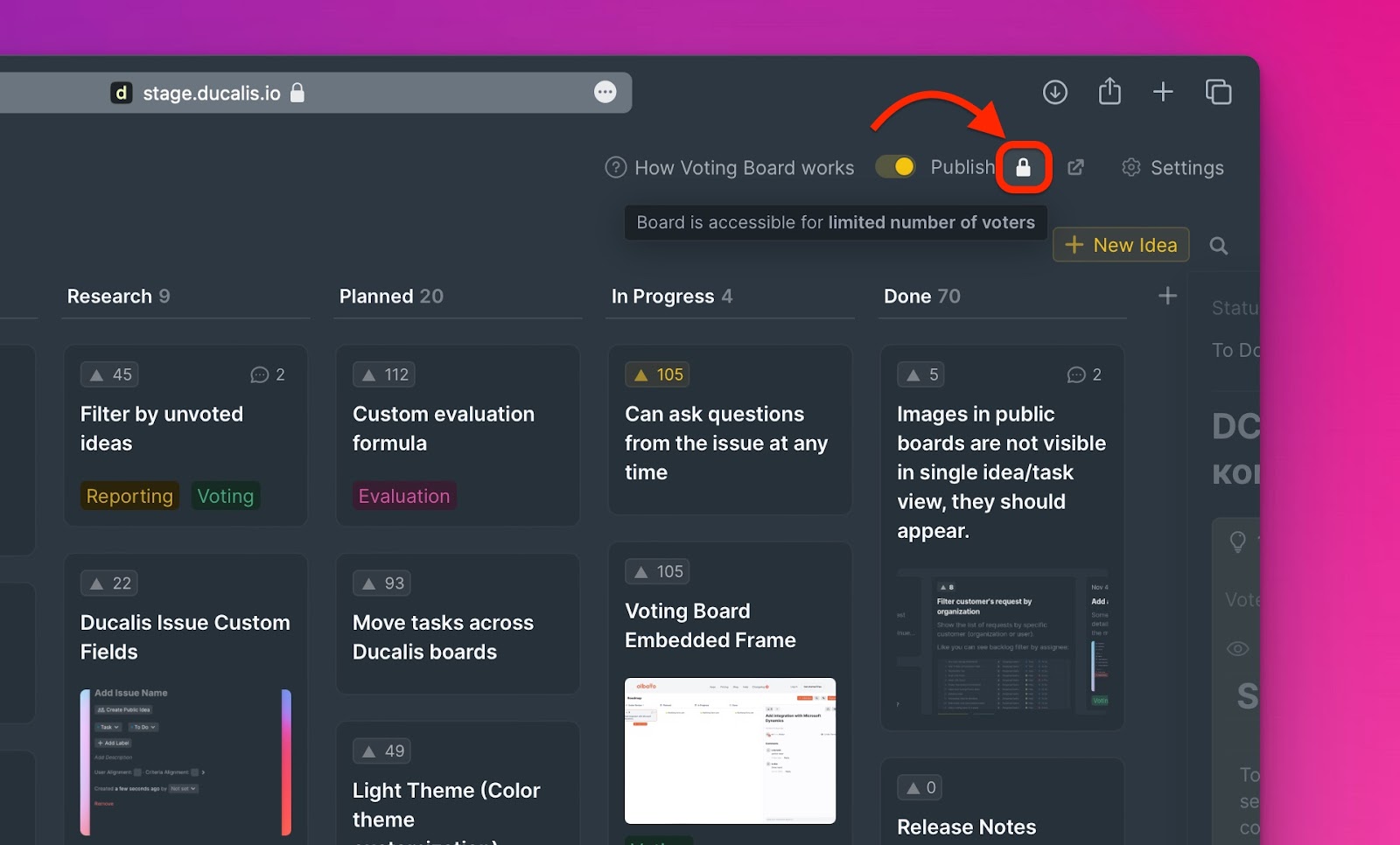
Task: Upvote Light Theme idea (49)
Action: 381,751
